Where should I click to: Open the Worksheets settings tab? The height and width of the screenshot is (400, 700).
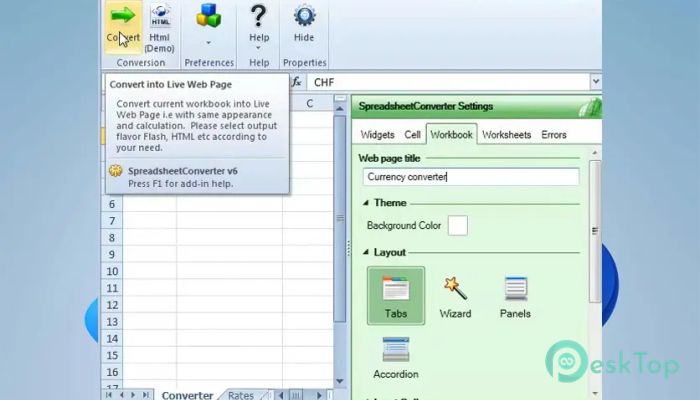(507, 135)
